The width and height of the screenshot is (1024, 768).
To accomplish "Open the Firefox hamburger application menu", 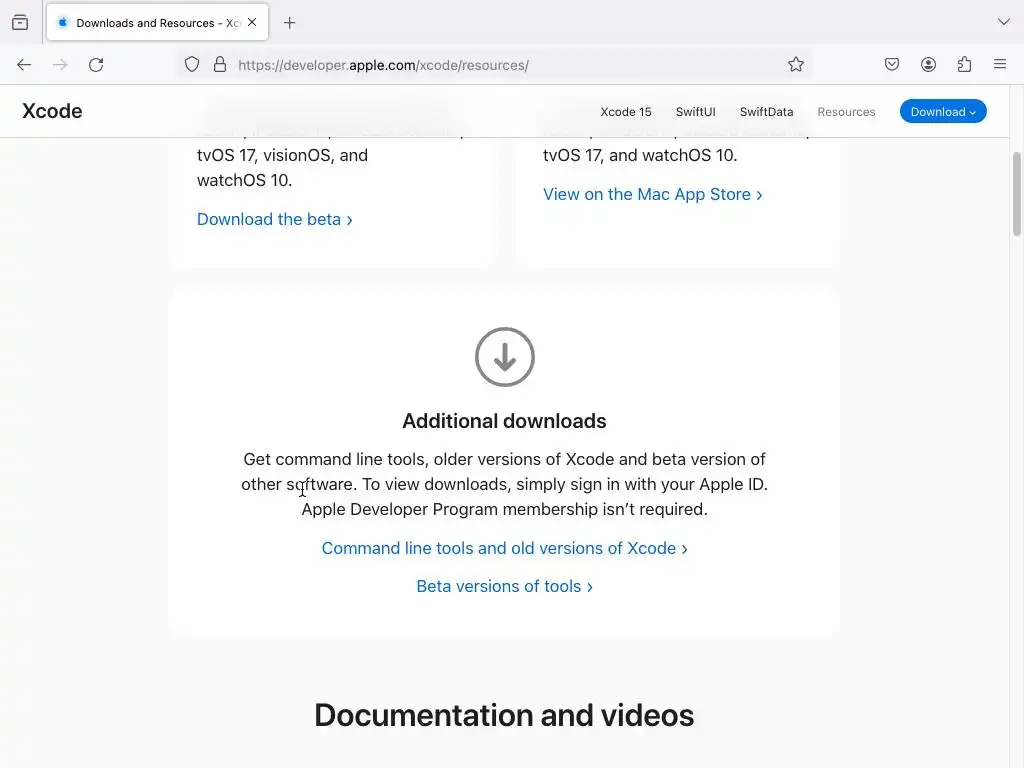I will pos(1000,65).
